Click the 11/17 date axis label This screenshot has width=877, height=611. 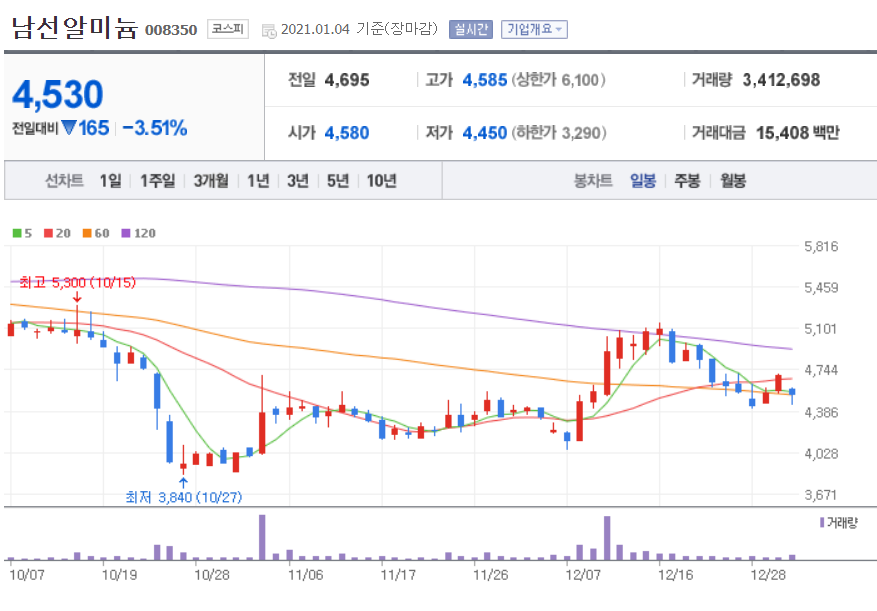pyautogui.click(x=398, y=575)
